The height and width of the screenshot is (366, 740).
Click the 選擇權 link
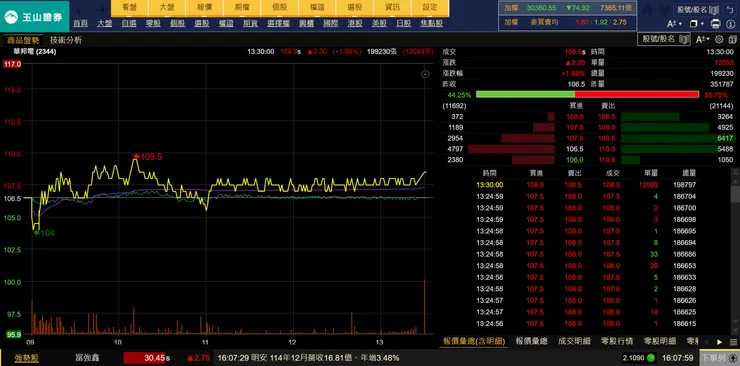tap(278, 24)
